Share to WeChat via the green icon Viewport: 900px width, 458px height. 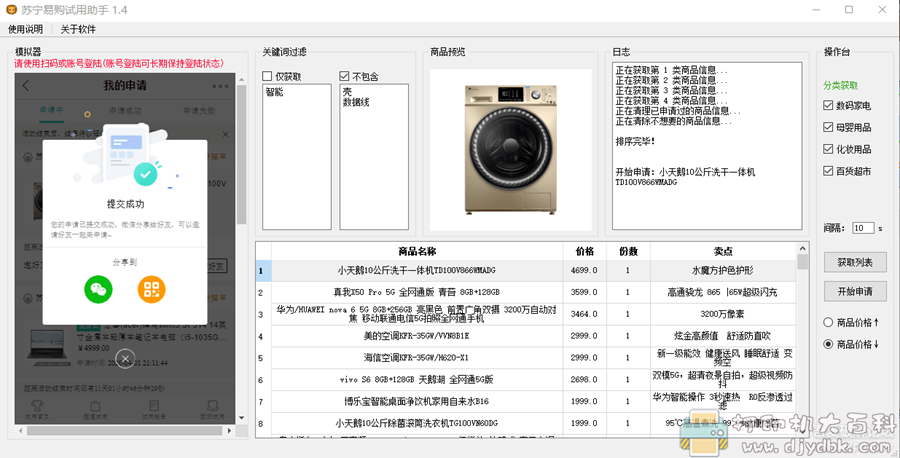click(98, 289)
